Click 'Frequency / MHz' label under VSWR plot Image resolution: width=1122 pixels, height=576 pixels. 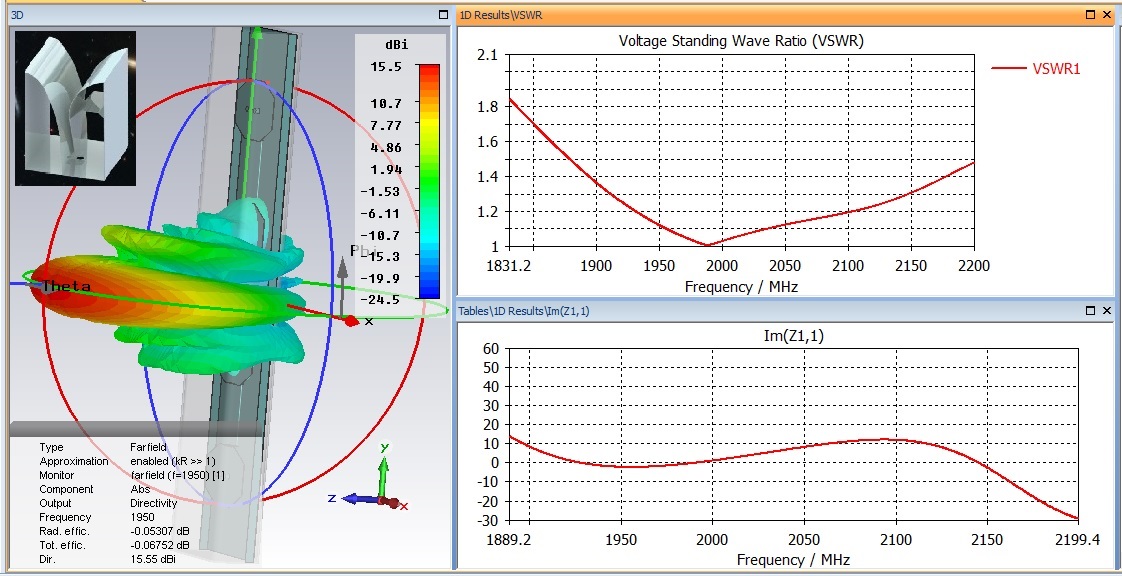click(741, 287)
